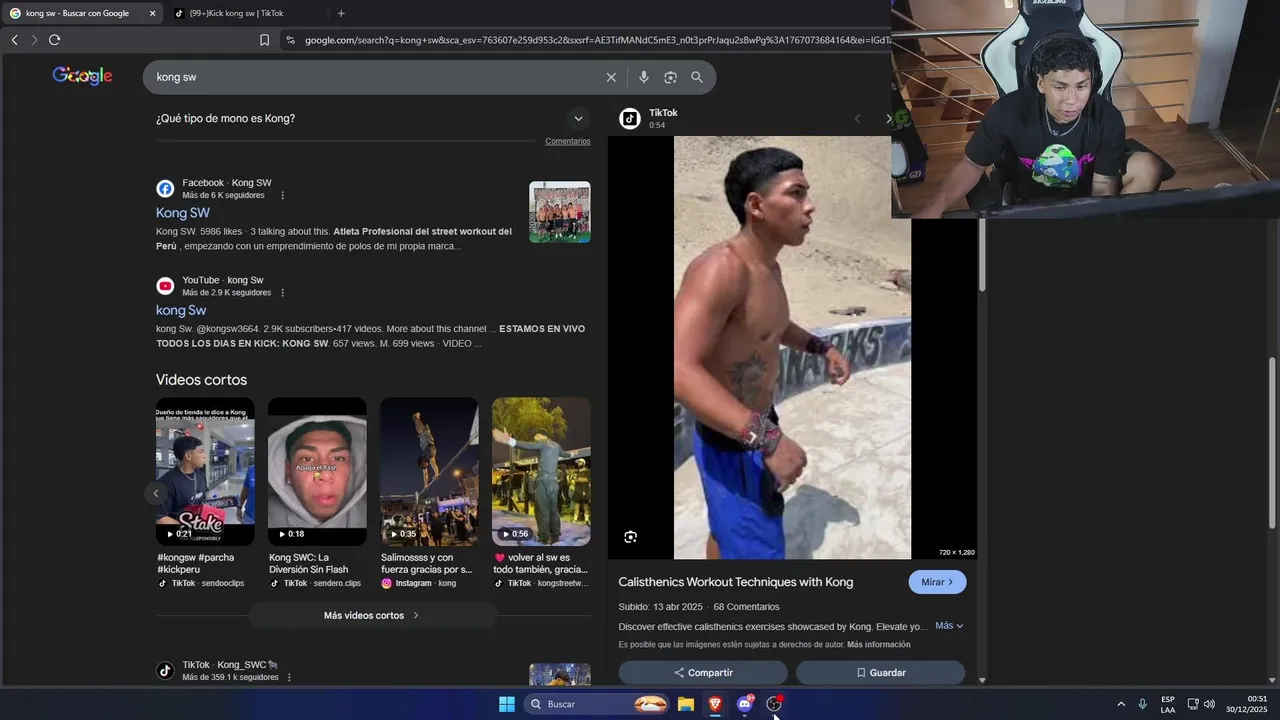Play the #kongsw #parcha #kickperu short video
The image size is (1280, 720).
[x=205, y=472]
